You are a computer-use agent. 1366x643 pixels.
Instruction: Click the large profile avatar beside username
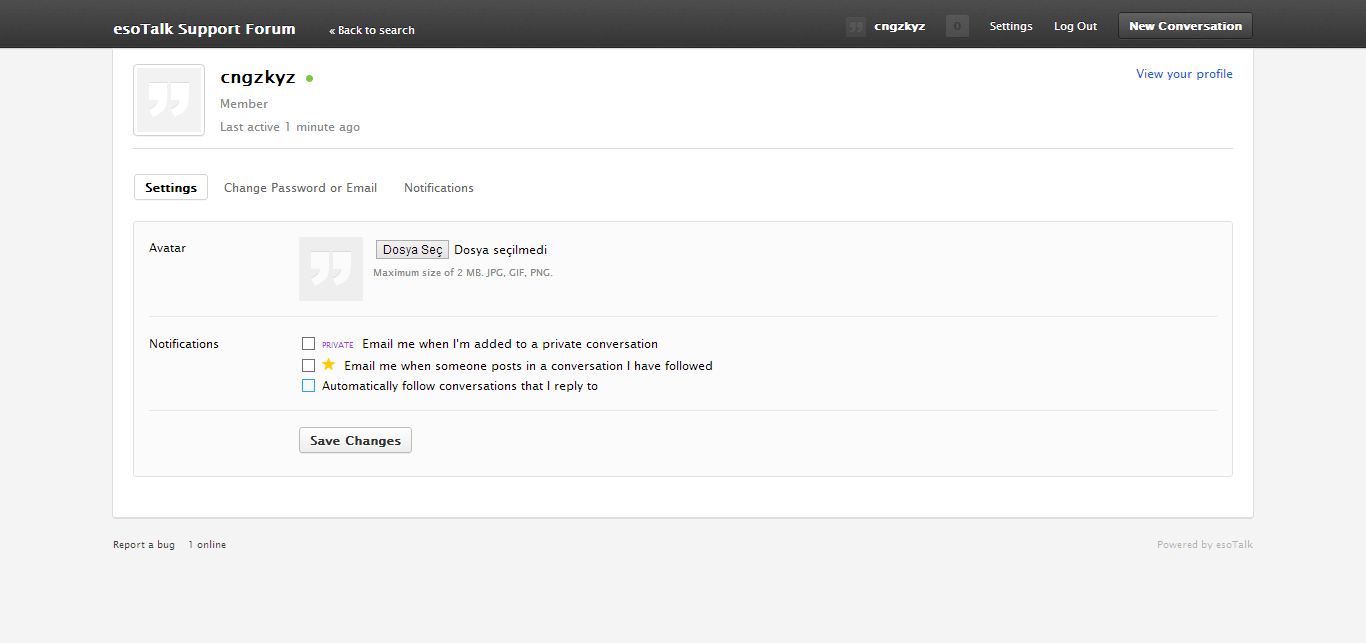[x=169, y=100]
